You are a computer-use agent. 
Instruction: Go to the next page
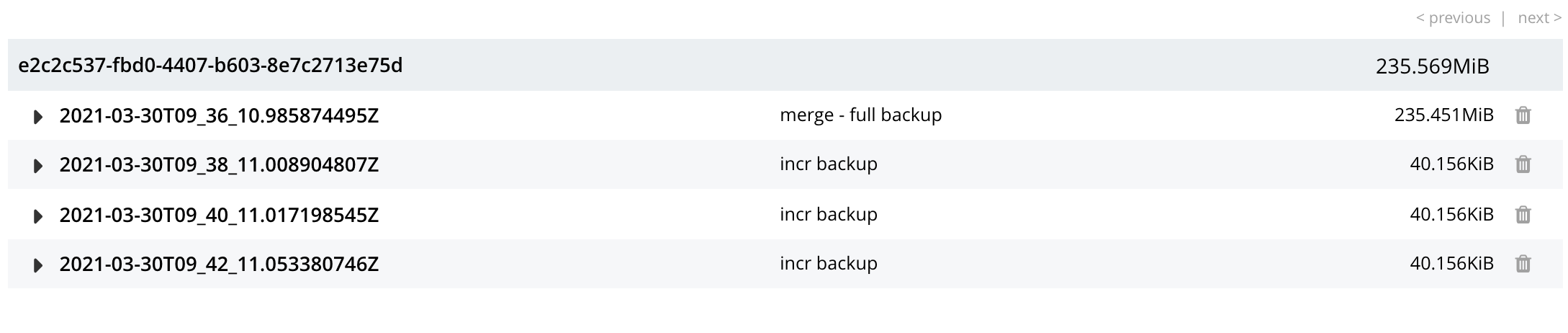coord(1539,18)
